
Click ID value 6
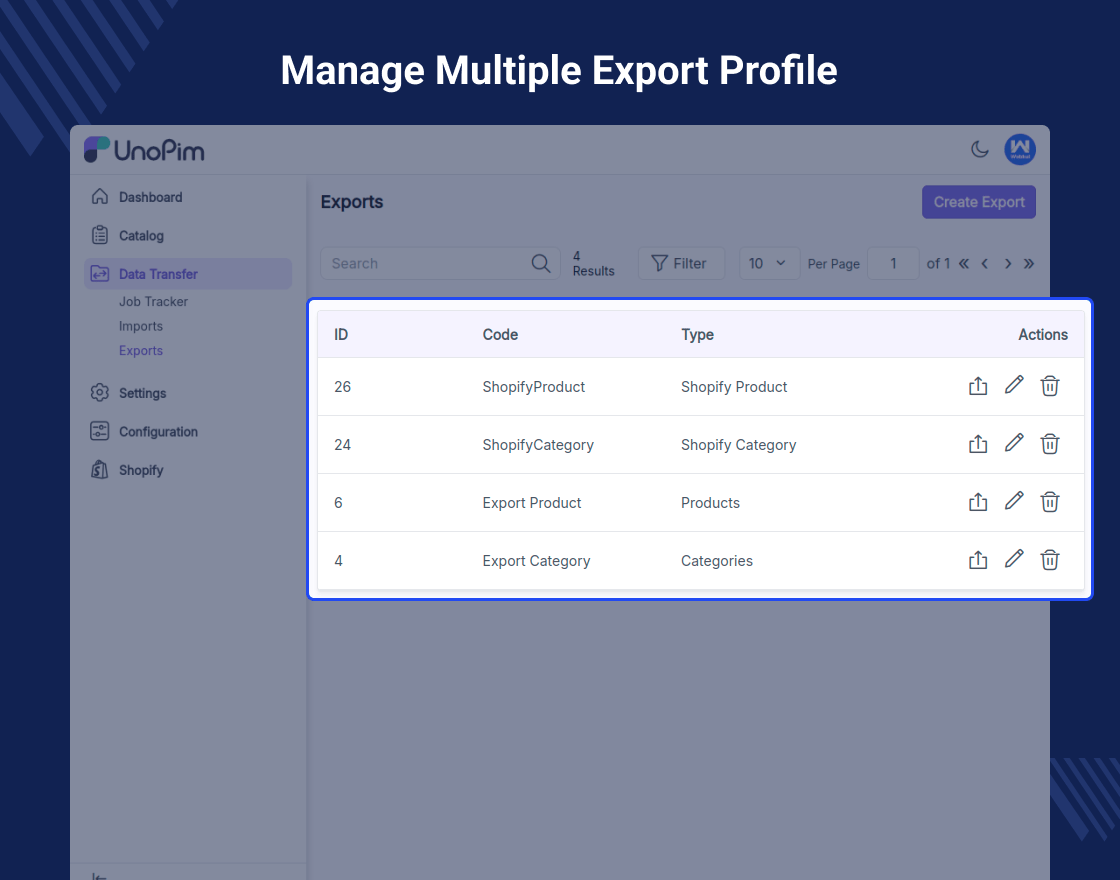click(x=338, y=502)
